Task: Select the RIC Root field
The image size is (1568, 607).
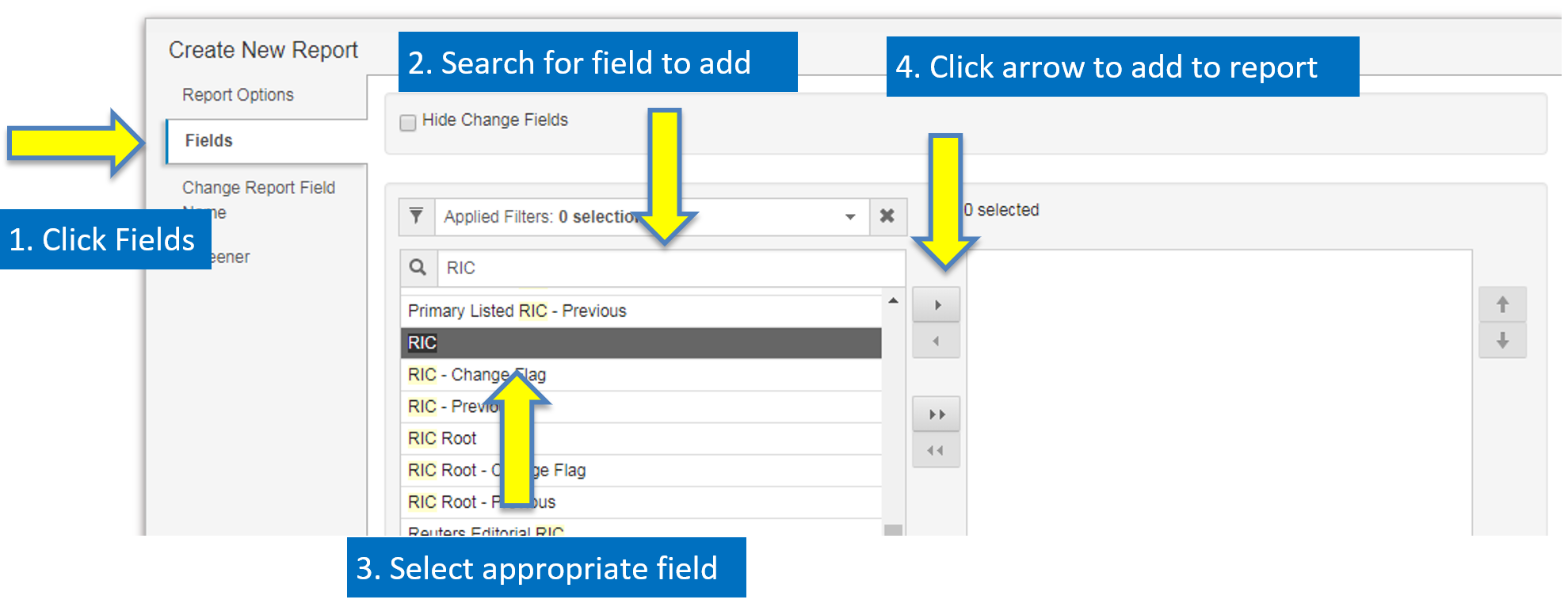Action: 641,438
